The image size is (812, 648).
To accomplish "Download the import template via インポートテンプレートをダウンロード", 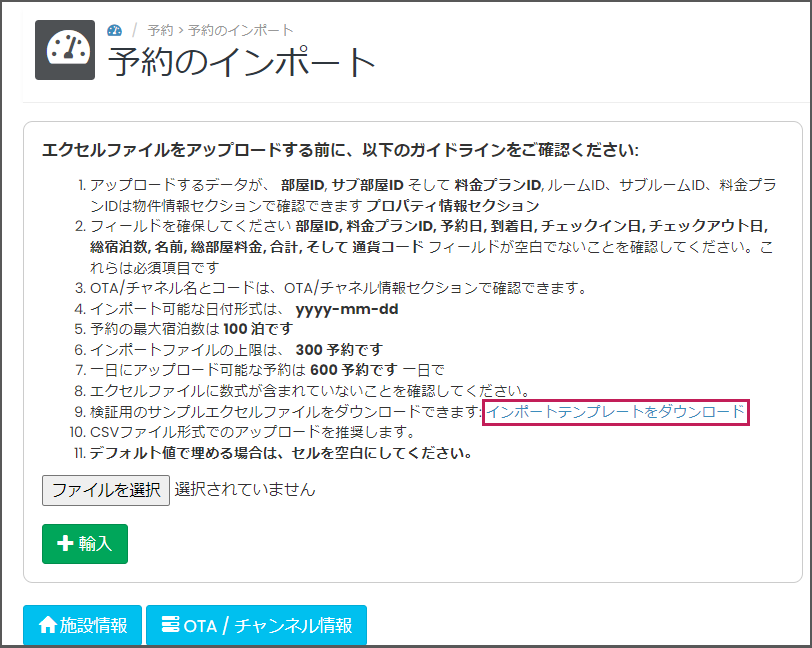I will 615,412.
